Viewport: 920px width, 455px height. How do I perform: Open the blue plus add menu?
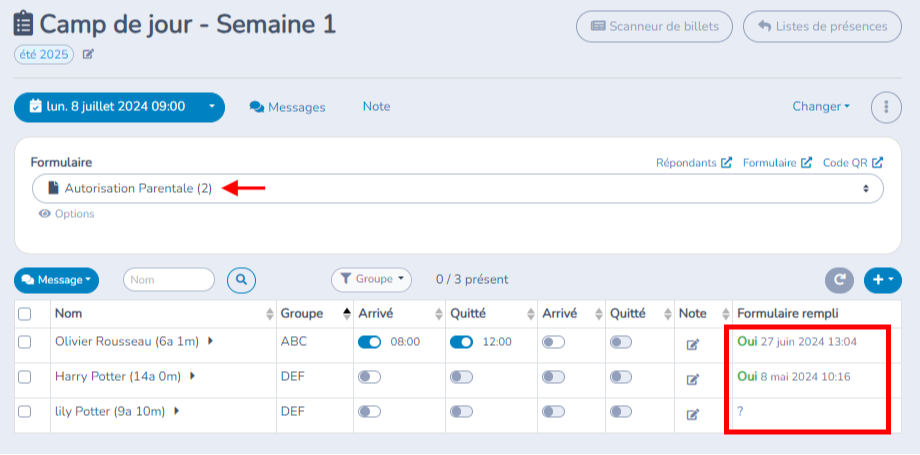point(882,280)
